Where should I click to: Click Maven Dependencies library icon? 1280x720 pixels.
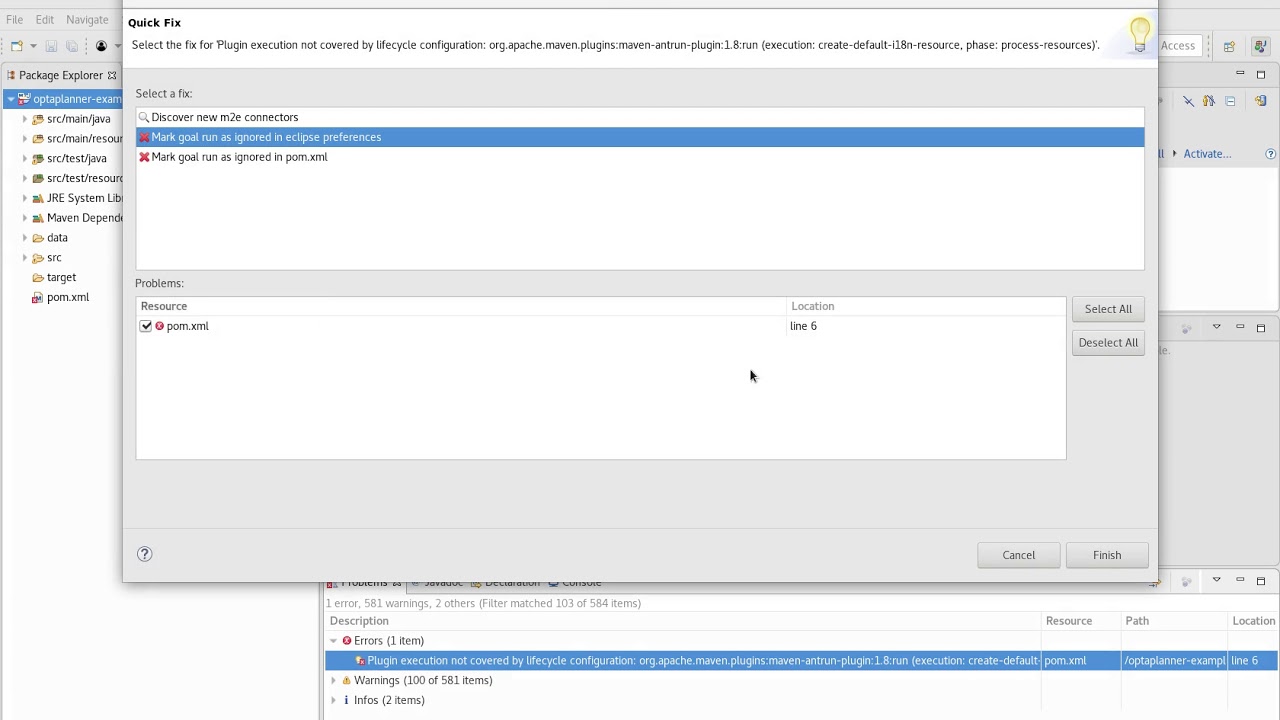point(38,218)
